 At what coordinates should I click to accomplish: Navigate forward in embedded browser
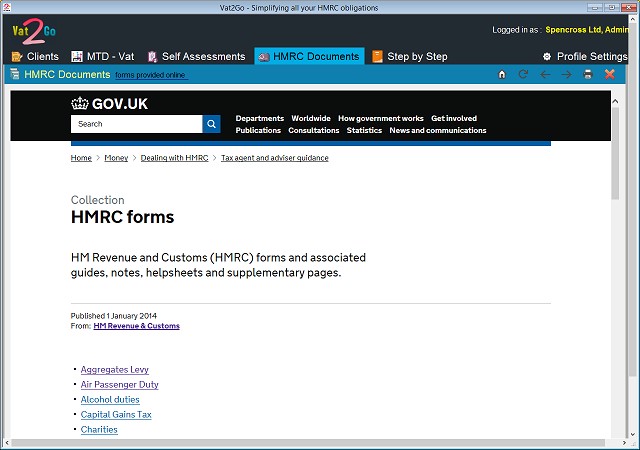click(x=567, y=74)
